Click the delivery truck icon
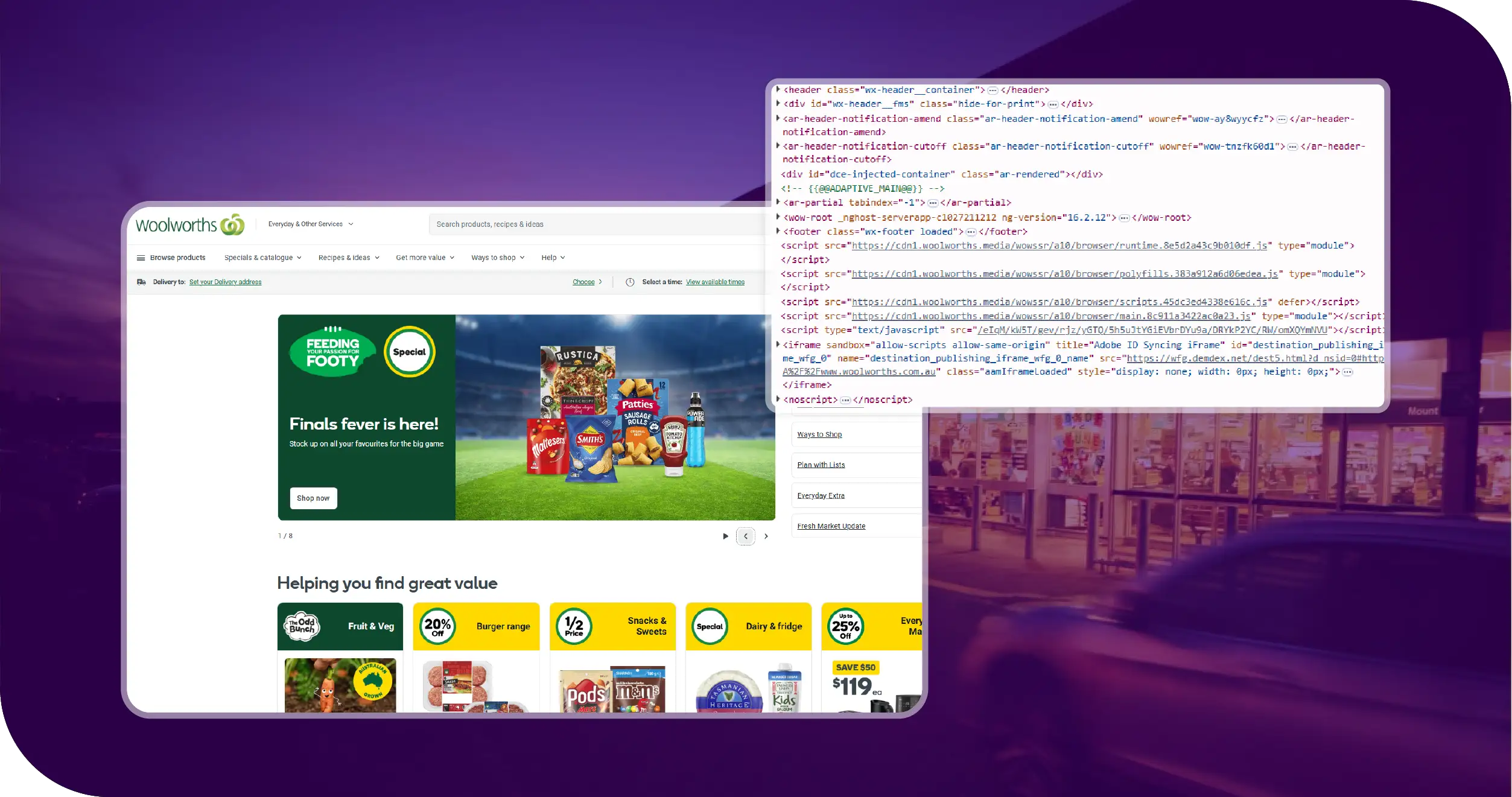Image resolution: width=1512 pixels, height=797 pixels. pos(141,282)
